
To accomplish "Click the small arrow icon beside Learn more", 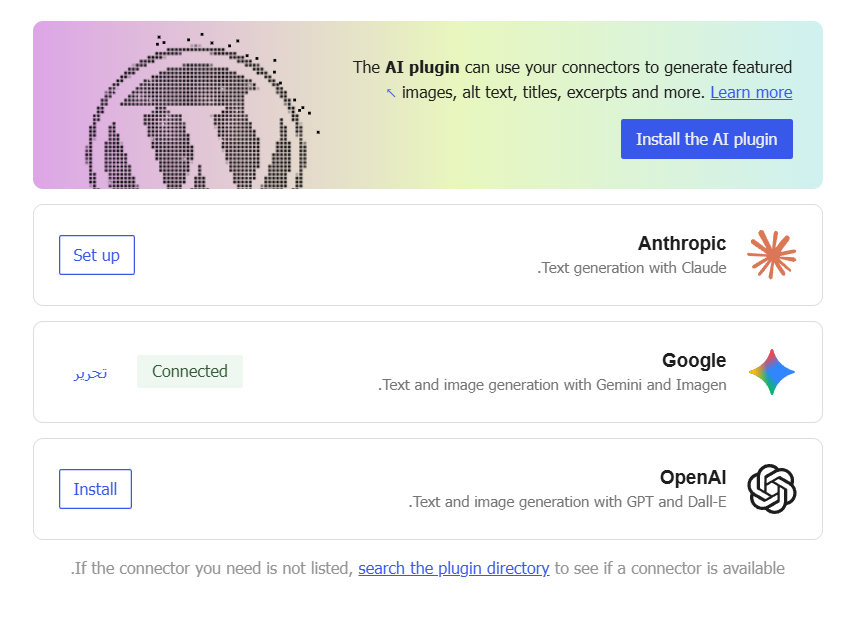I will 391,93.
